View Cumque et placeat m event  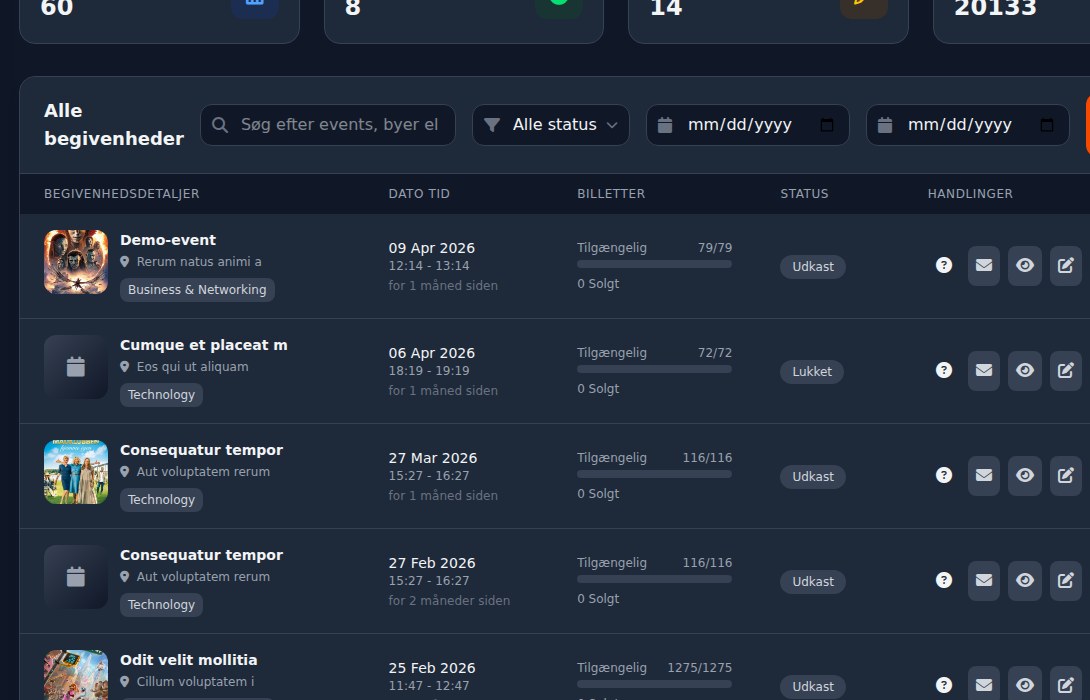tap(1025, 371)
